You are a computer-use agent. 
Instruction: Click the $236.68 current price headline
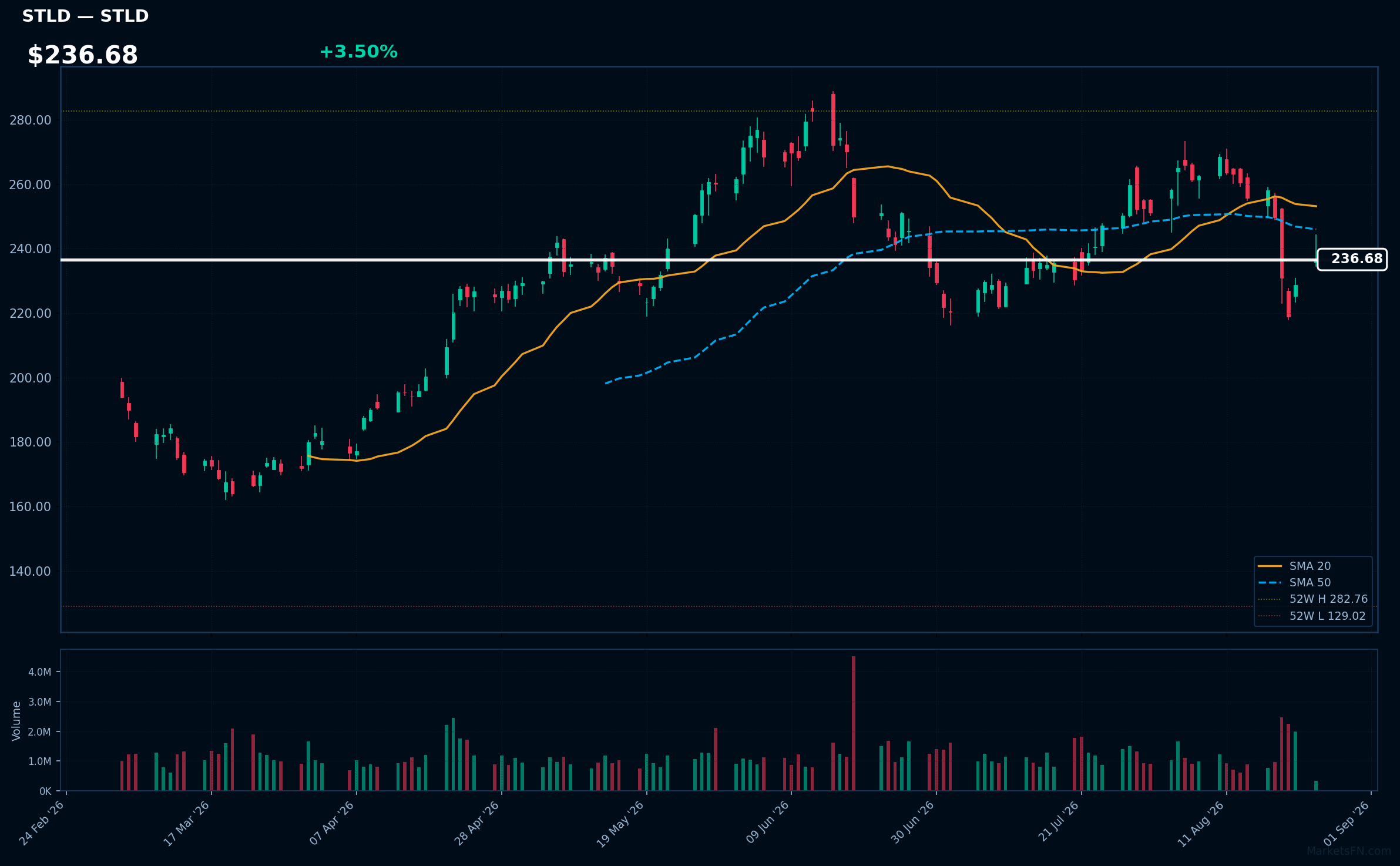[x=83, y=55]
